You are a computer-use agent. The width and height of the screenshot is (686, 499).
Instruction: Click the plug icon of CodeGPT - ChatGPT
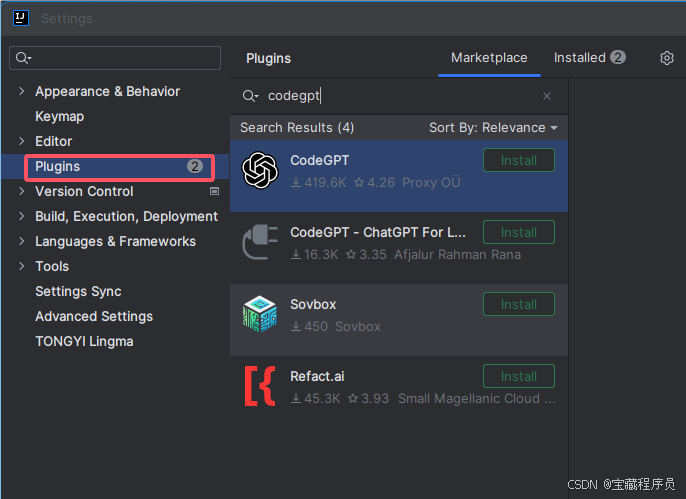260,242
